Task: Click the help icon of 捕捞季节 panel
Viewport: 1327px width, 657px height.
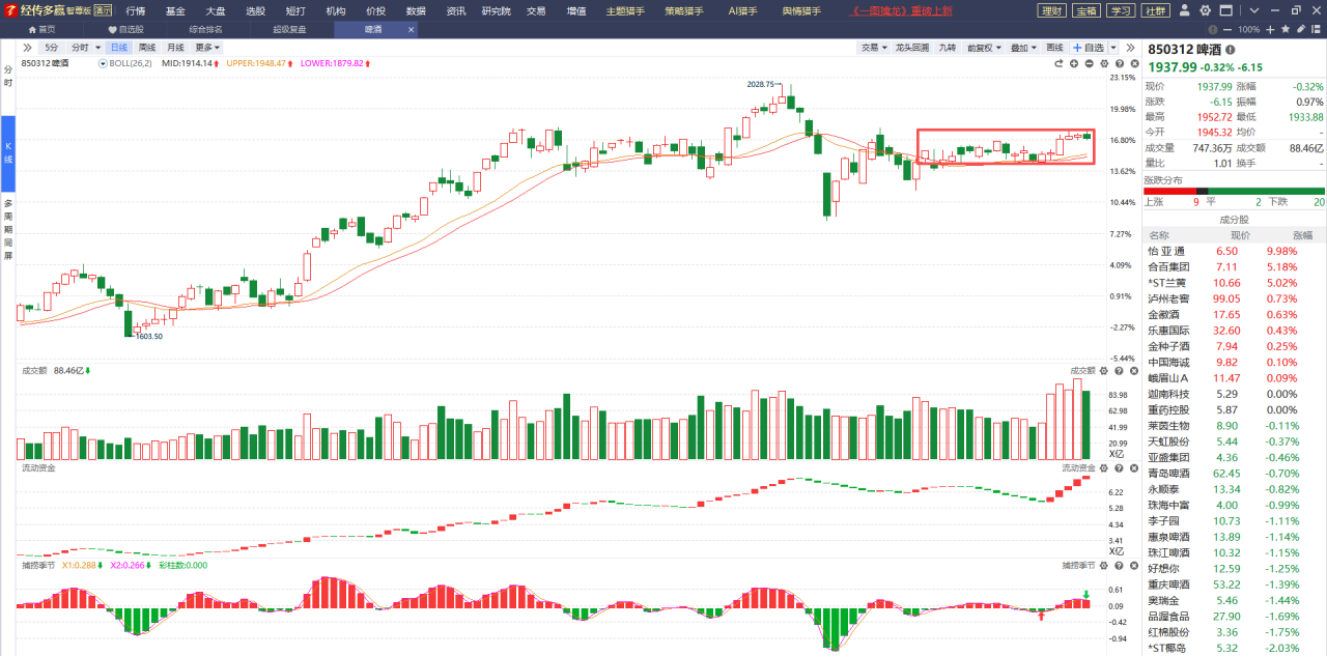Action: pyautogui.click(x=1119, y=565)
